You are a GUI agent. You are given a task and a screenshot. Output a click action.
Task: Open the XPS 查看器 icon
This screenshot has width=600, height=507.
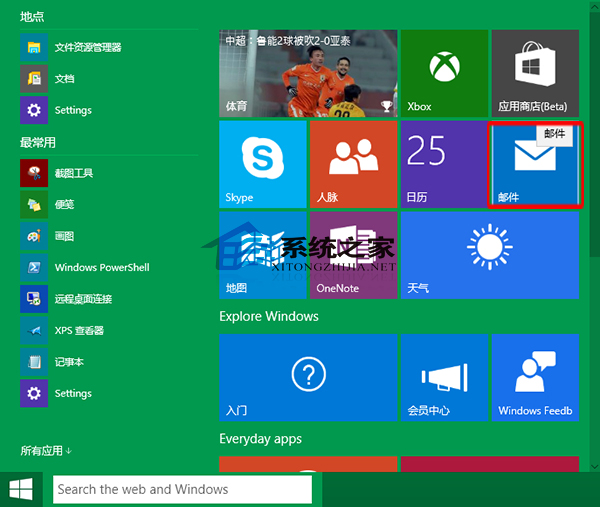34,330
